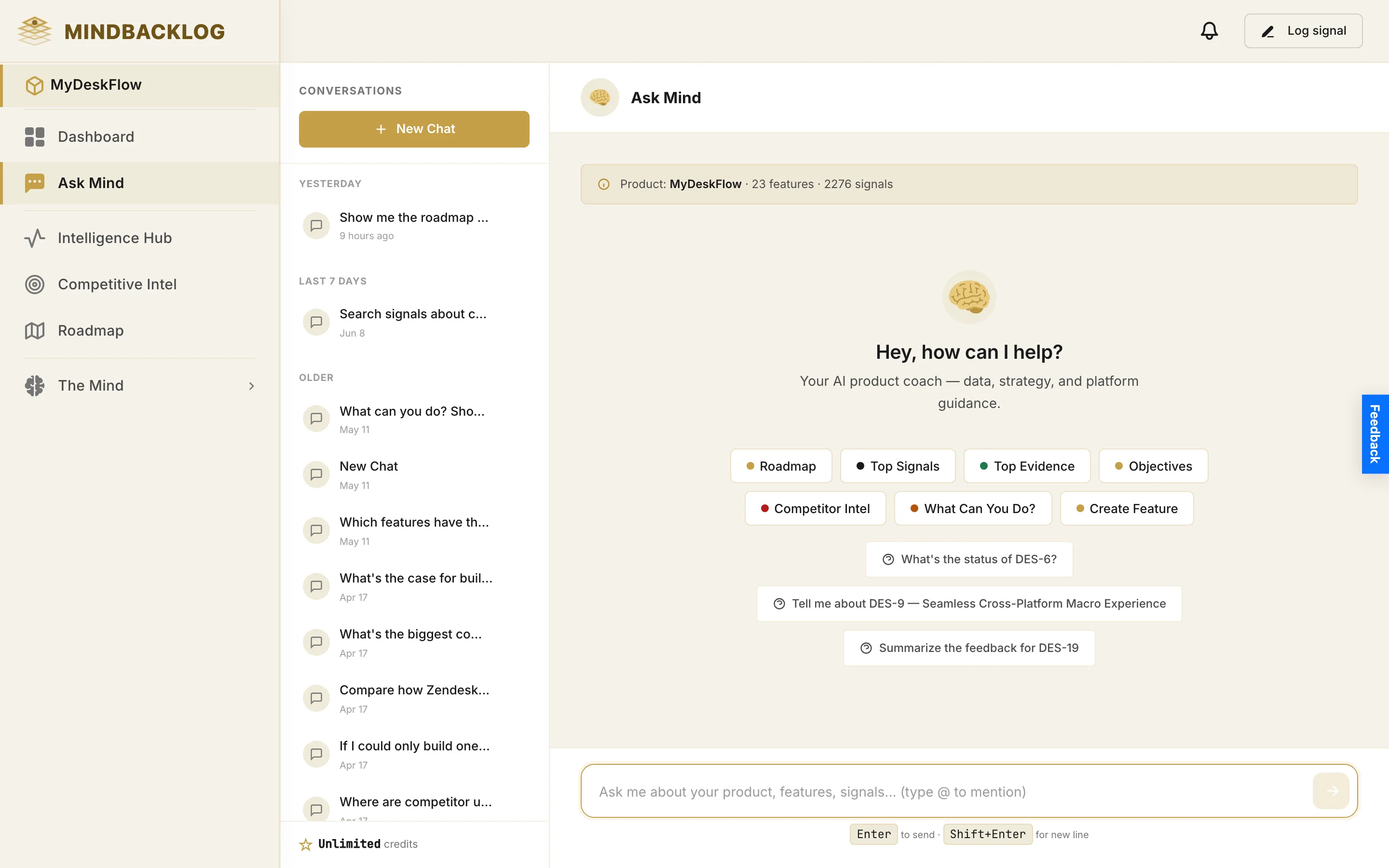Click the Ask Mind chat bubble icon
Image resolution: width=1389 pixels, height=868 pixels.
click(x=34, y=183)
